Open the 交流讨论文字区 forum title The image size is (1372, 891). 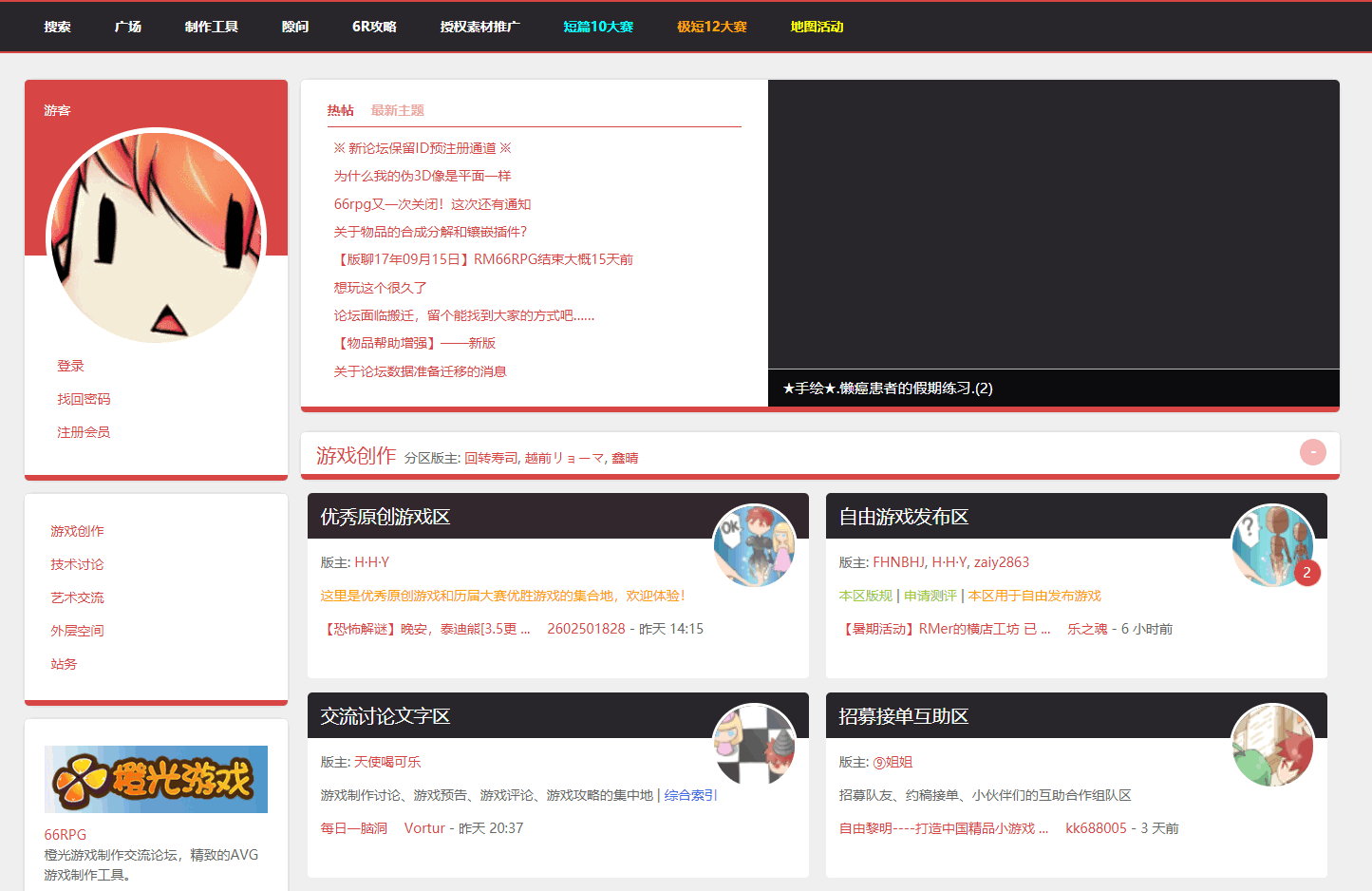tap(385, 716)
